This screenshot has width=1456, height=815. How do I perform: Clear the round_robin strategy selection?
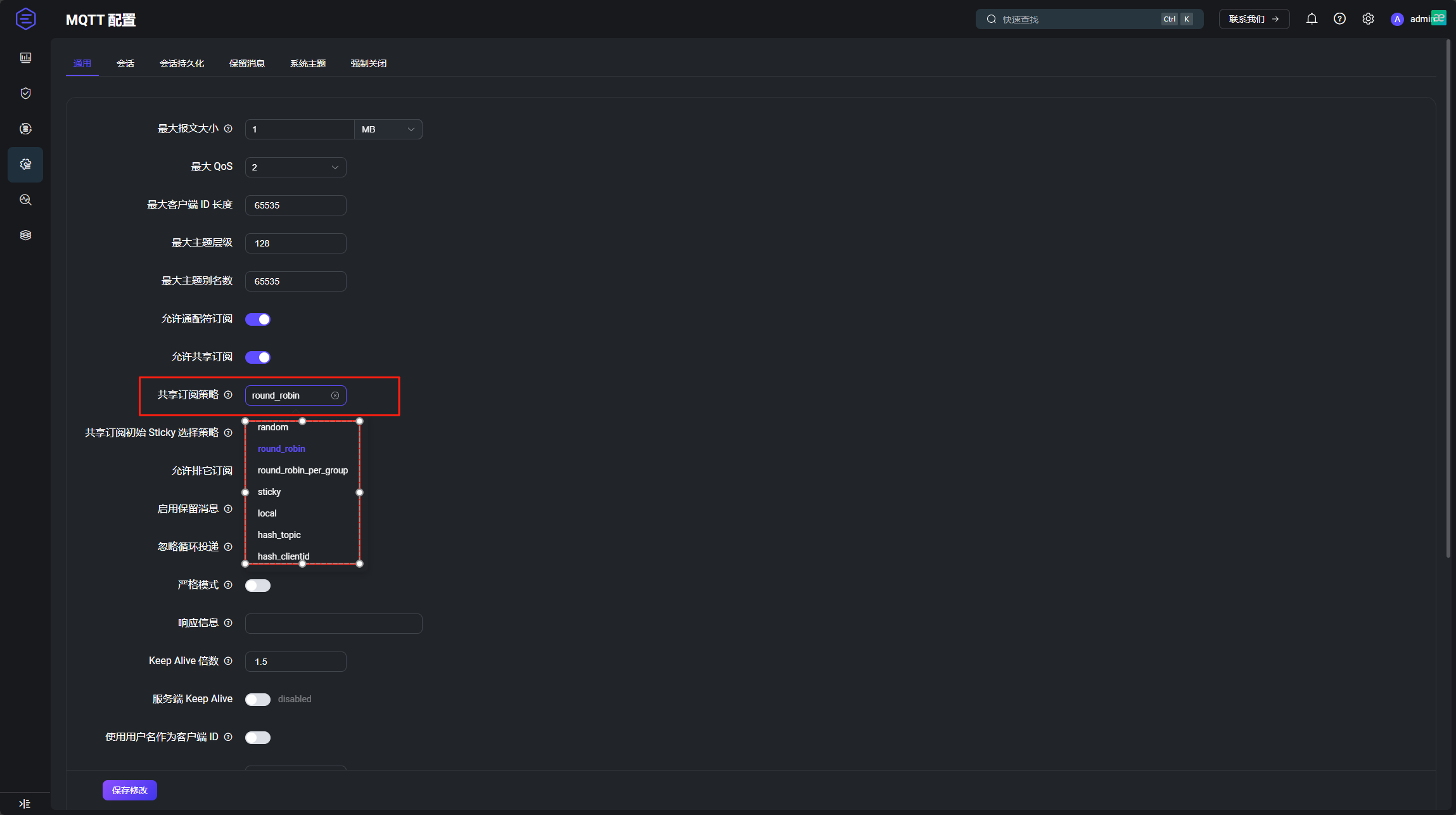coord(335,395)
